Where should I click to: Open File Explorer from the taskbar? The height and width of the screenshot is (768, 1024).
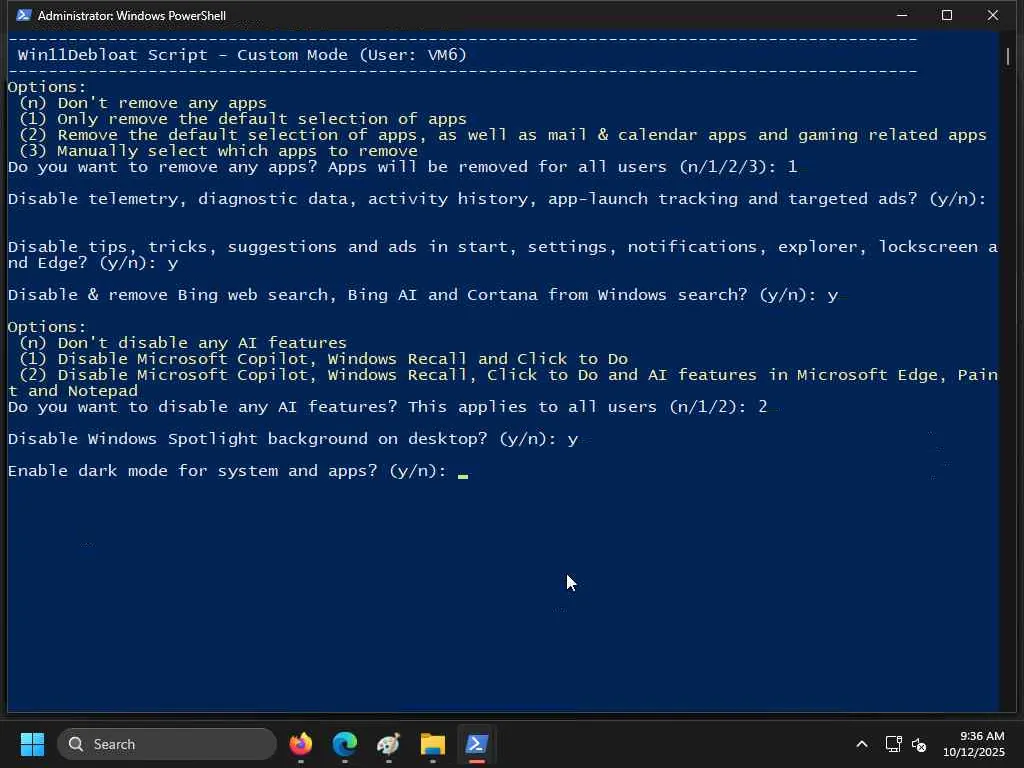point(432,744)
